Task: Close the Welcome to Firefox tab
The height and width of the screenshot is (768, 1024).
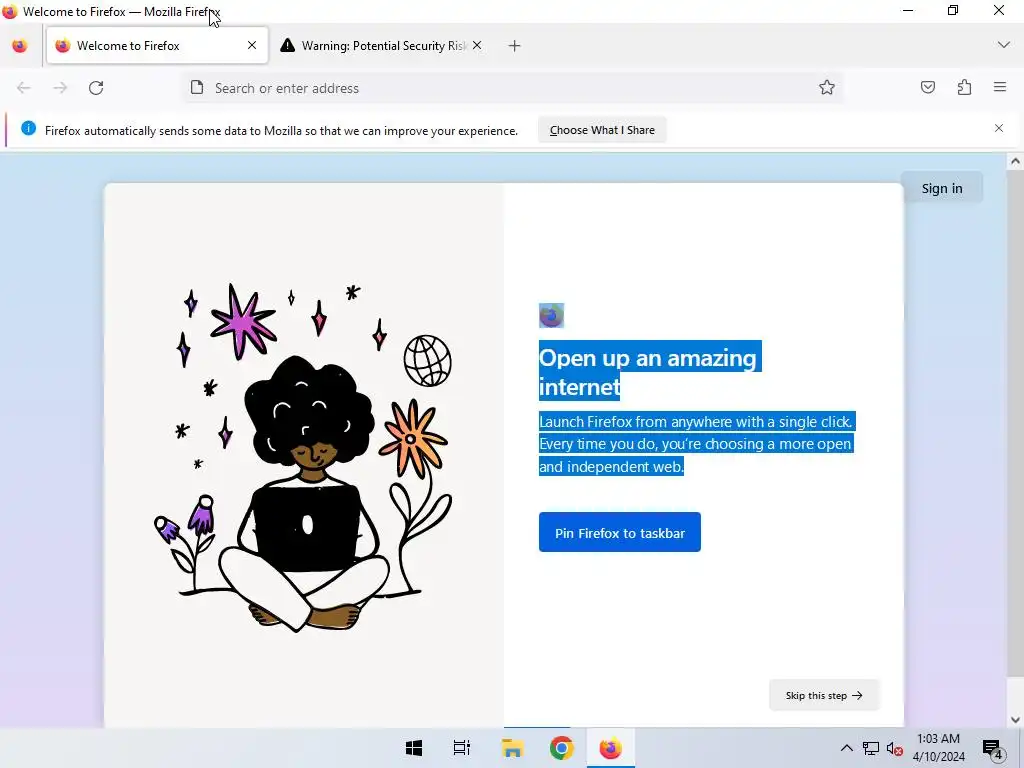Action: tap(252, 45)
